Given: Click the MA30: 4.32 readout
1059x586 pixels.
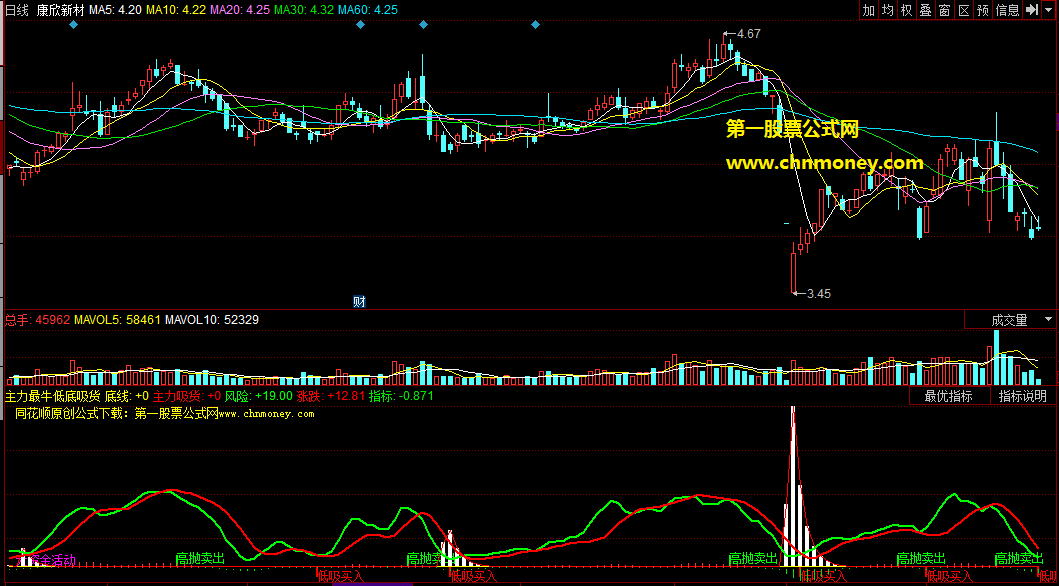Looking at the screenshot, I should (x=304, y=10).
